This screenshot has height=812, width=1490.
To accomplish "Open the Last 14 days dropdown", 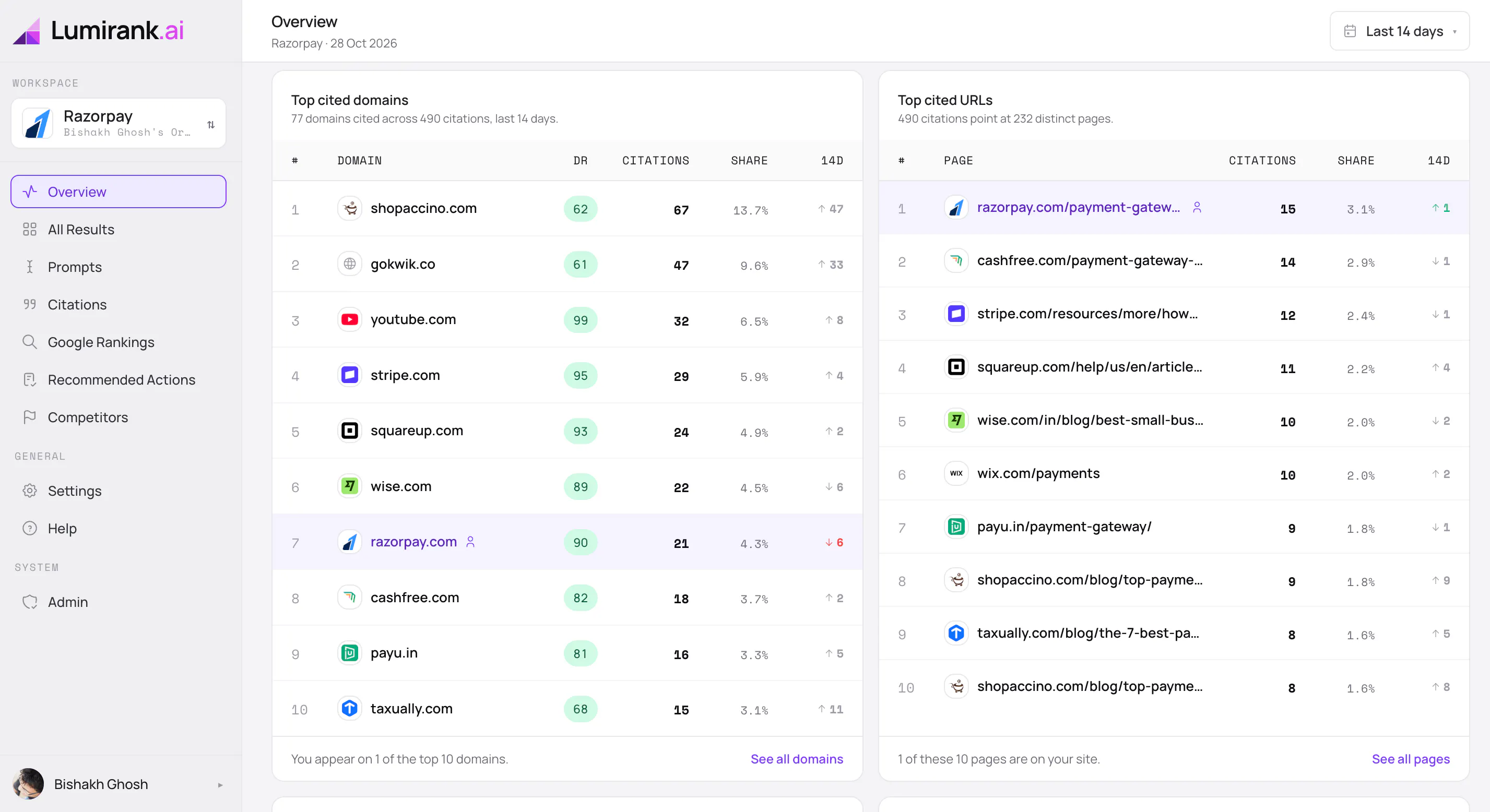I will [1400, 31].
